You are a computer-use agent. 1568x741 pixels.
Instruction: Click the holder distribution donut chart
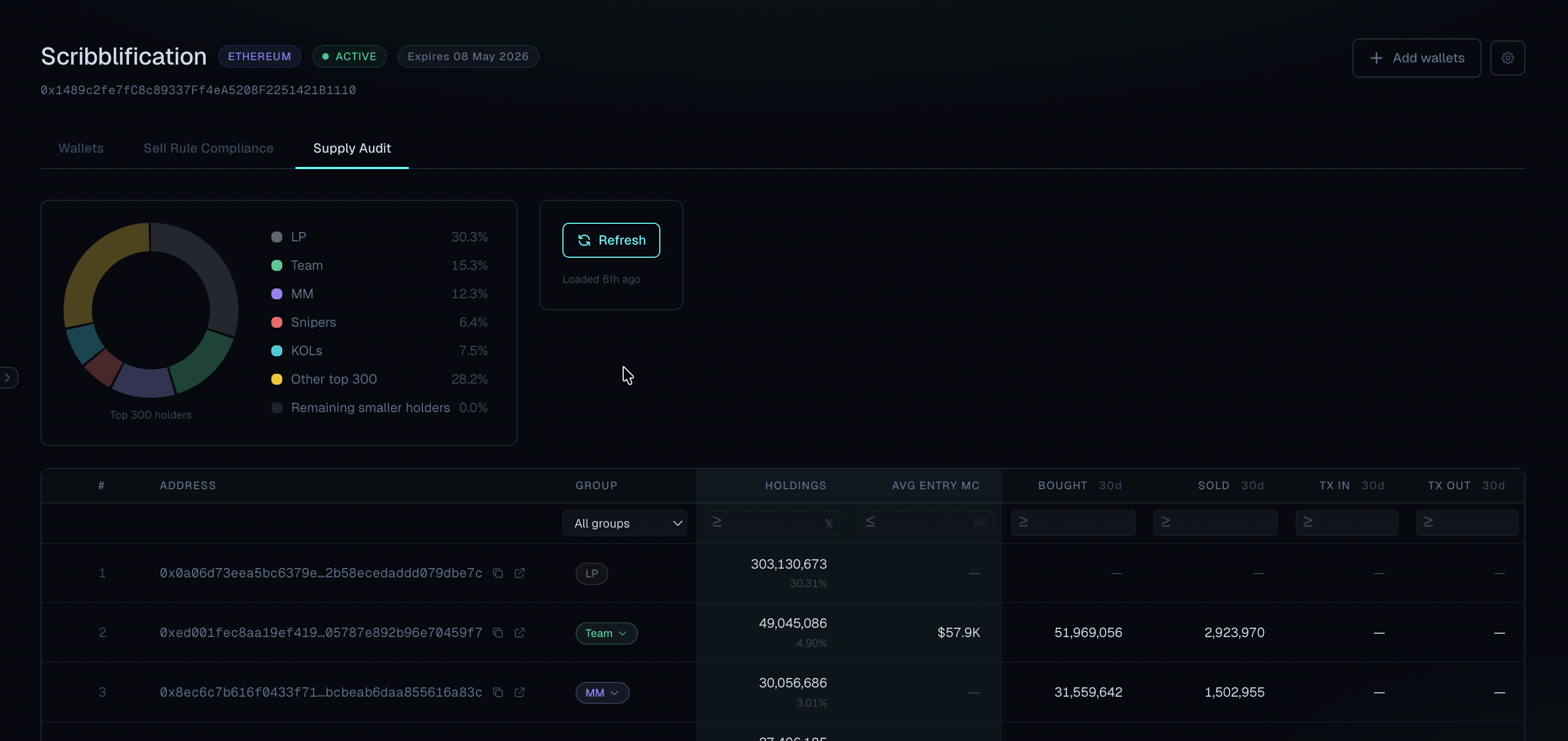151,310
